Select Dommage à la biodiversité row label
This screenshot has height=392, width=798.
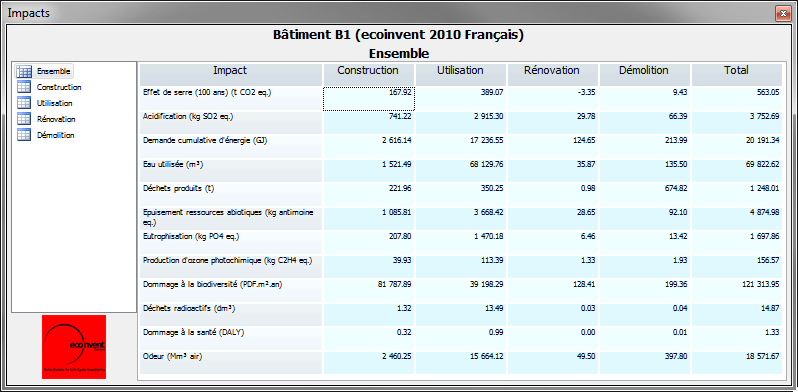coord(213,285)
